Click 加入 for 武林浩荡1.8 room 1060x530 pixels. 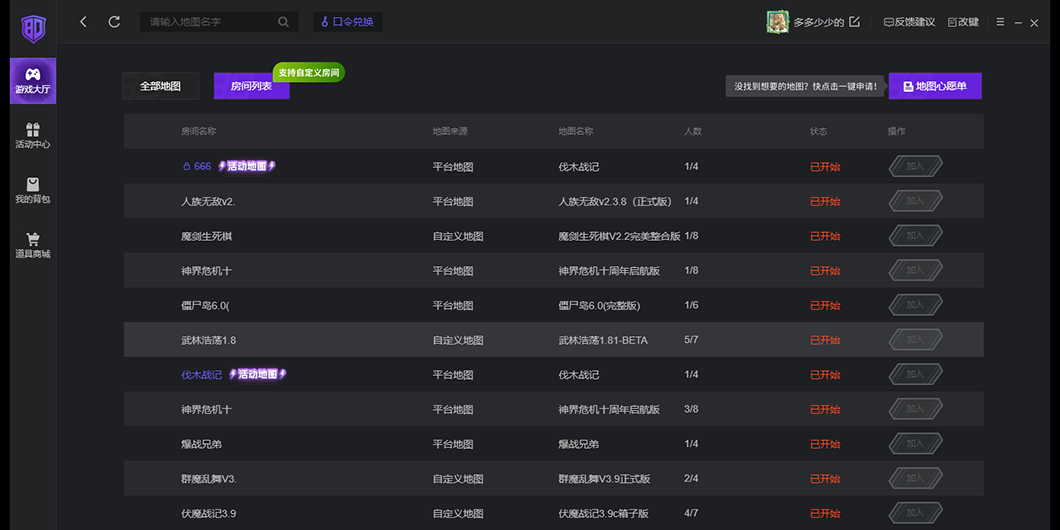(x=915, y=339)
